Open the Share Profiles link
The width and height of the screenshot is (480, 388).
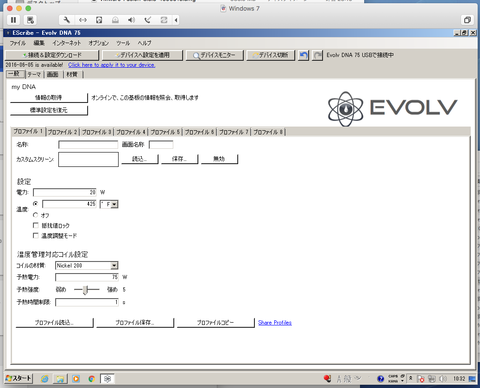point(275,323)
